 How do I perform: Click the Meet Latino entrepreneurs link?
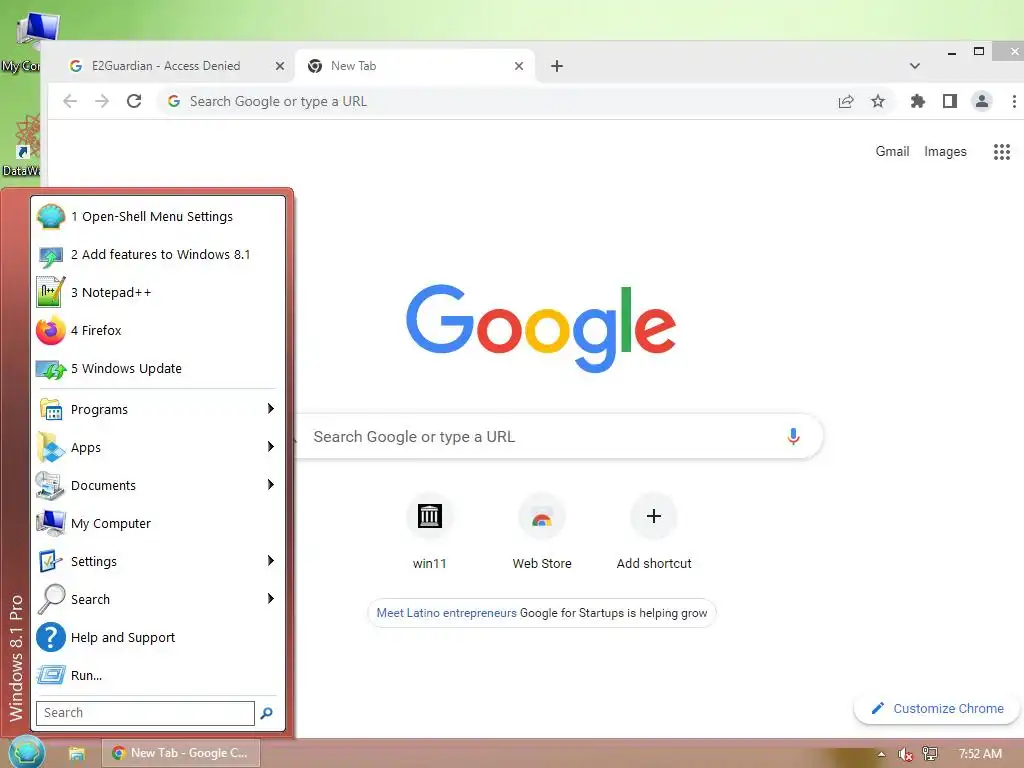(x=446, y=613)
